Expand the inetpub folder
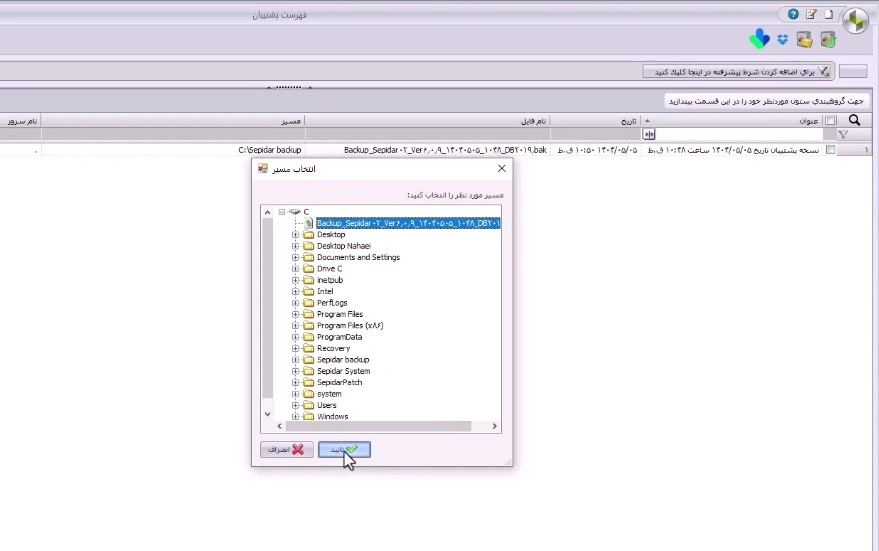This screenshot has height=551, width=879. [295, 280]
